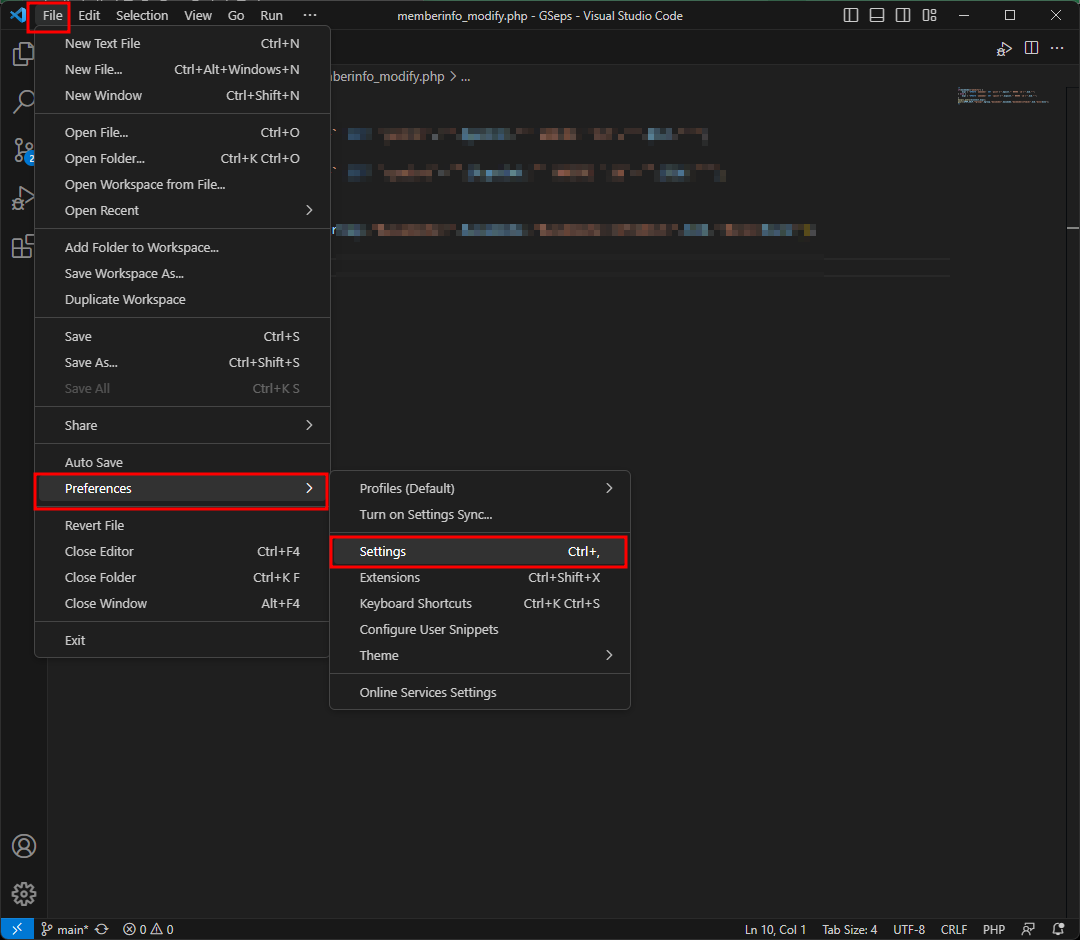Click feedback icon in status bar
Viewport: 1080px width, 940px height.
point(1028,929)
